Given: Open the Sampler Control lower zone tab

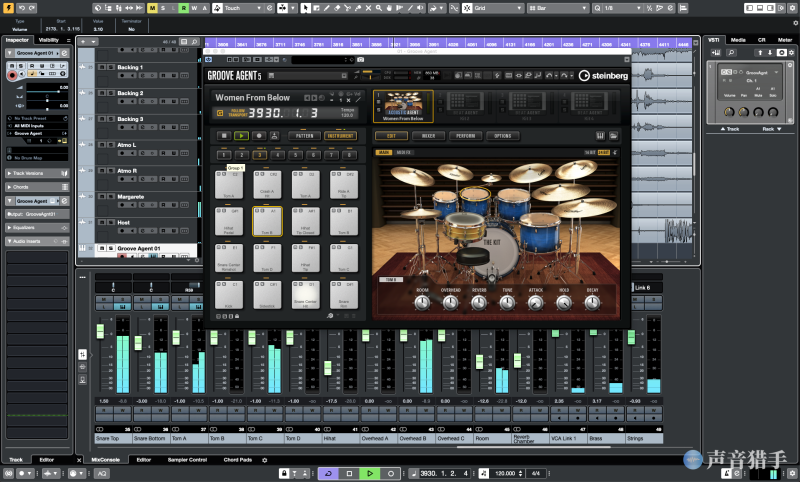Looking at the screenshot, I should coord(187,460).
